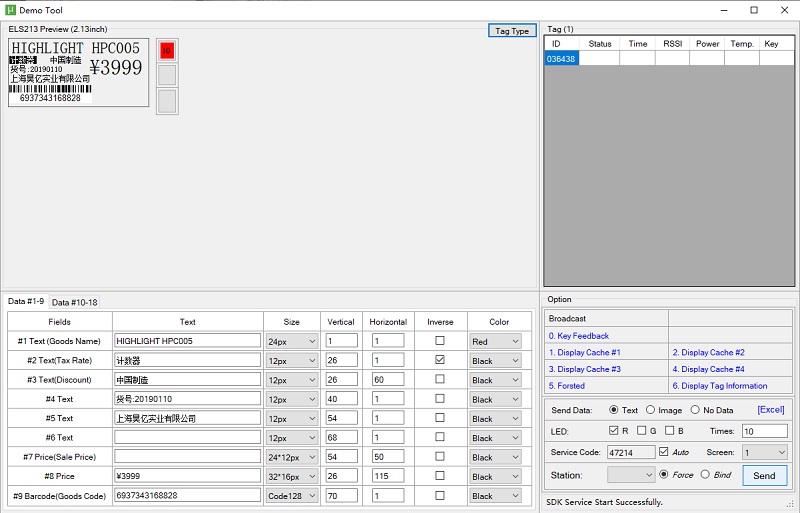Click 0. Key Feedback broadcast option
Image resolution: width=800 pixels, height=513 pixels.
579,336
